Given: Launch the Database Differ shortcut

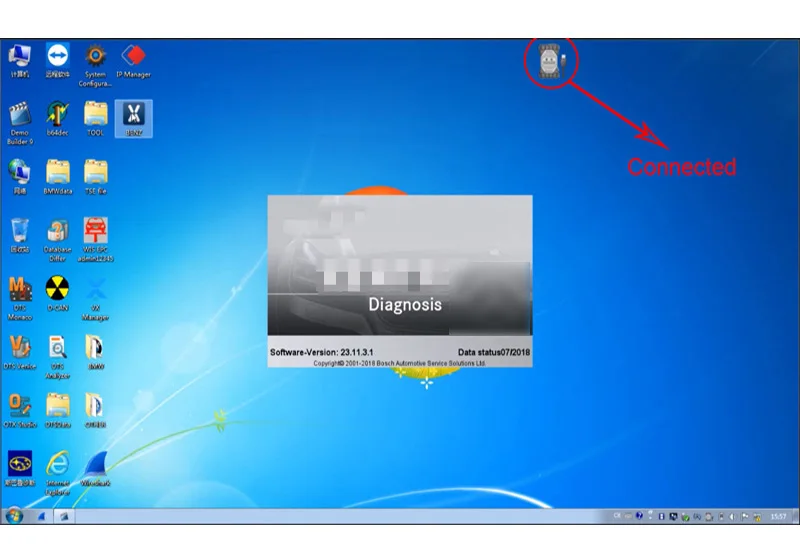Looking at the screenshot, I should point(57,240).
